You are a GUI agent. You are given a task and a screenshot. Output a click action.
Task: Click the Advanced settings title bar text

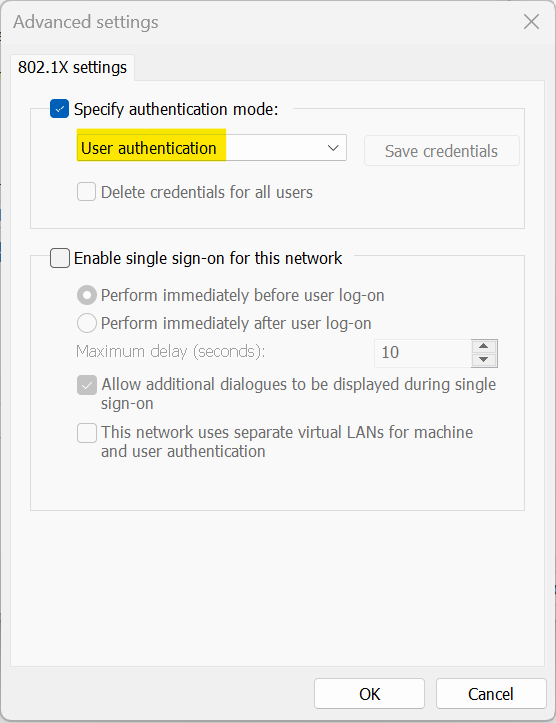coord(86,22)
